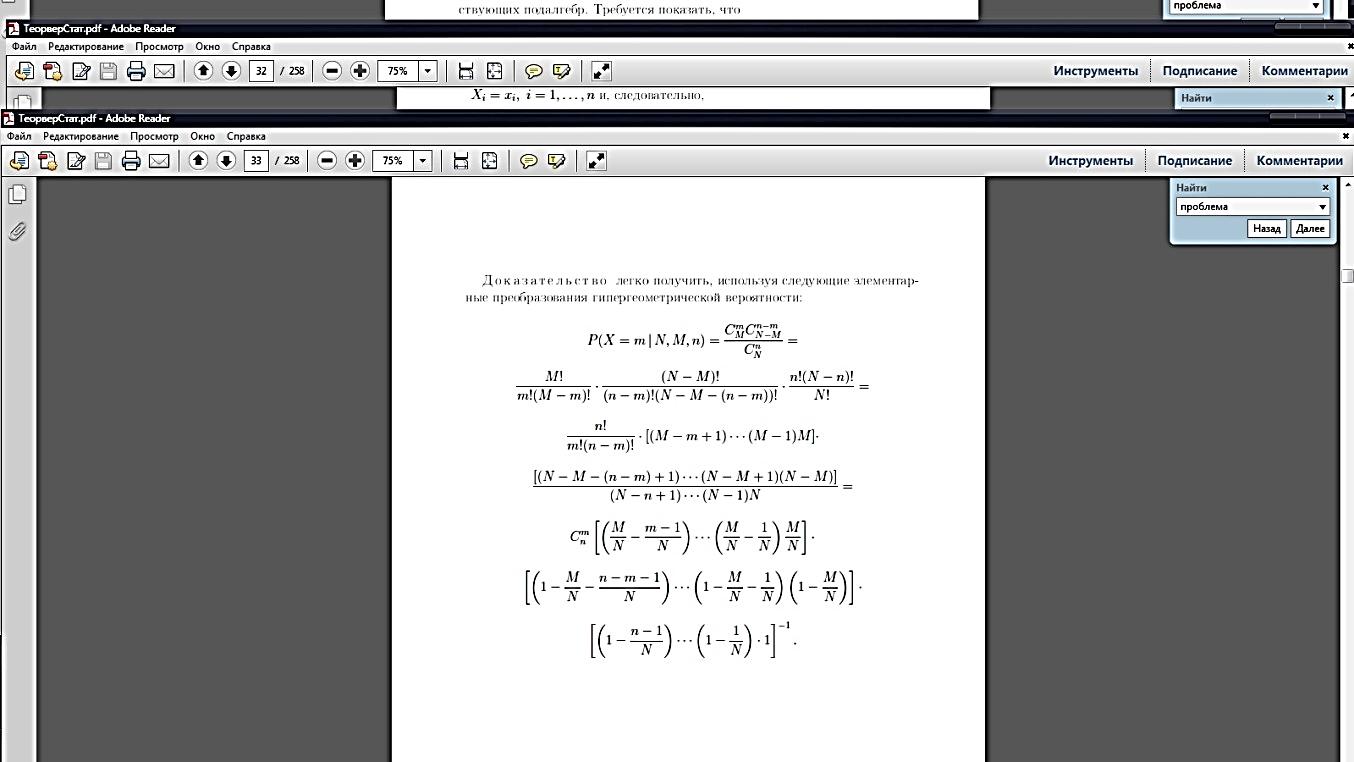Screen dimensions: 1354x762
Task: Print the document from the page 33 window
Action: click(x=131, y=160)
